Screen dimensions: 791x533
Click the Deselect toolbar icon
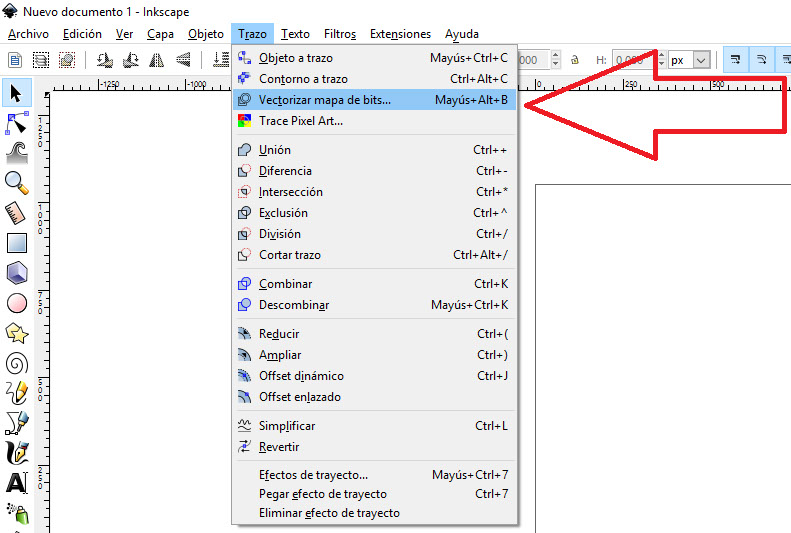[67, 60]
